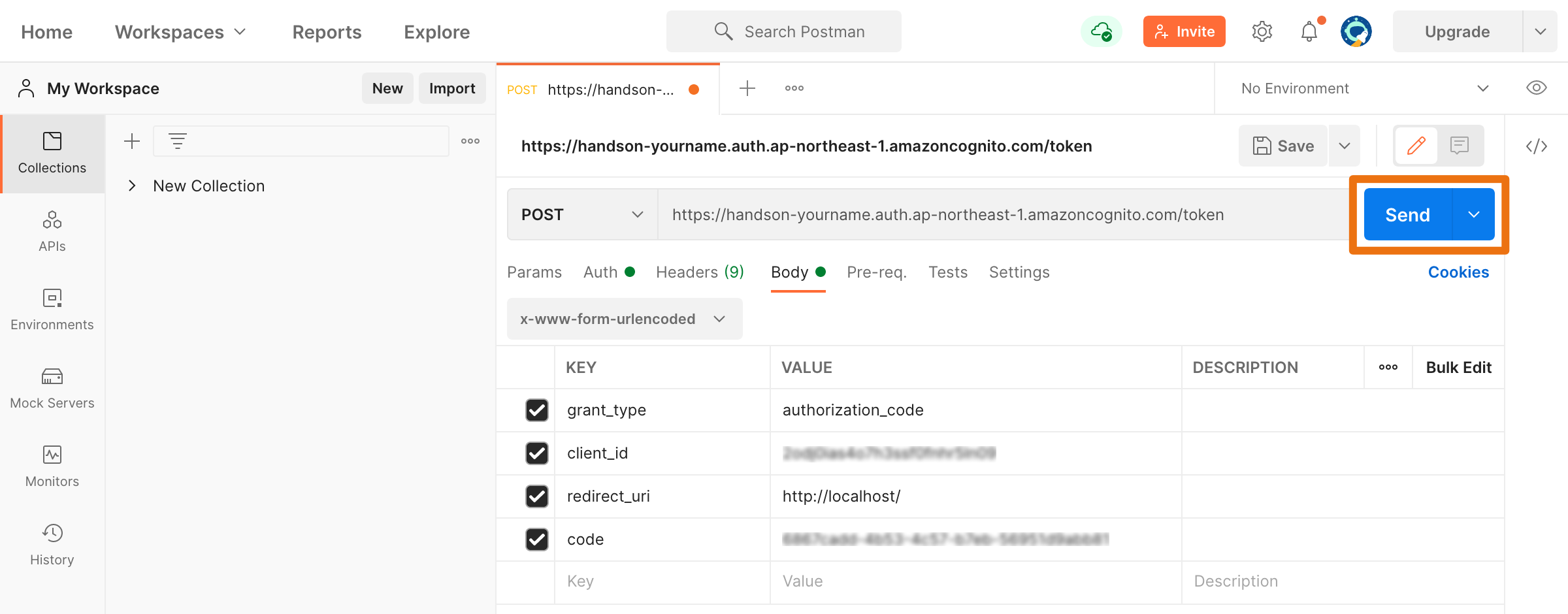Click the http://localhost/ value cell

(976, 496)
